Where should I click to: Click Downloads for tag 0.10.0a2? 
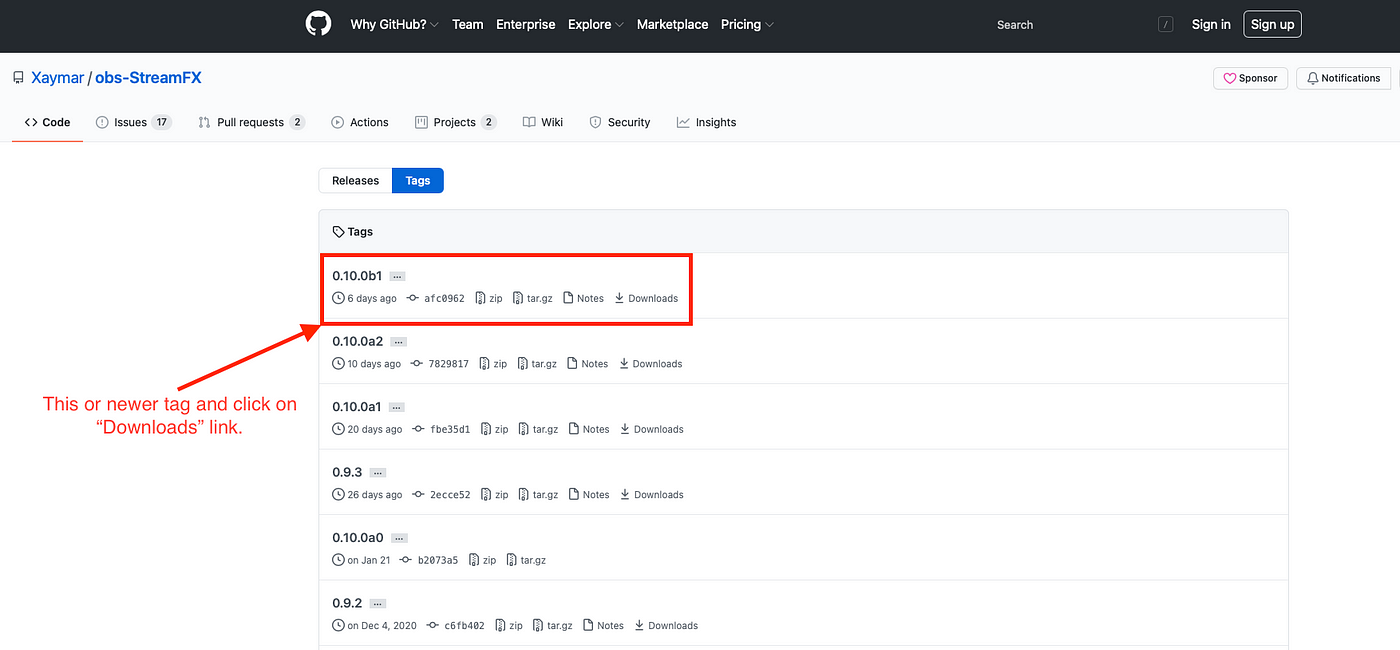(x=650, y=364)
